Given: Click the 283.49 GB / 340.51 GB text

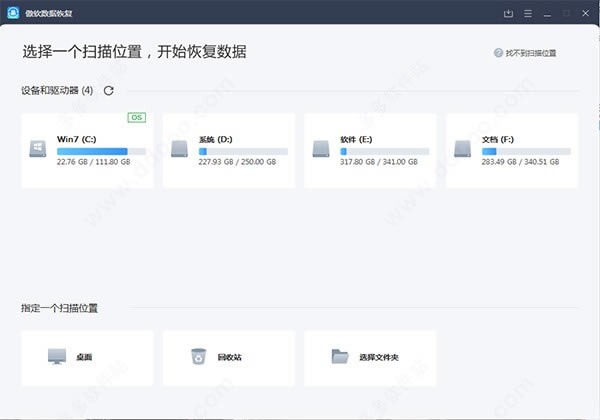Looking at the screenshot, I should click(x=520, y=162).
